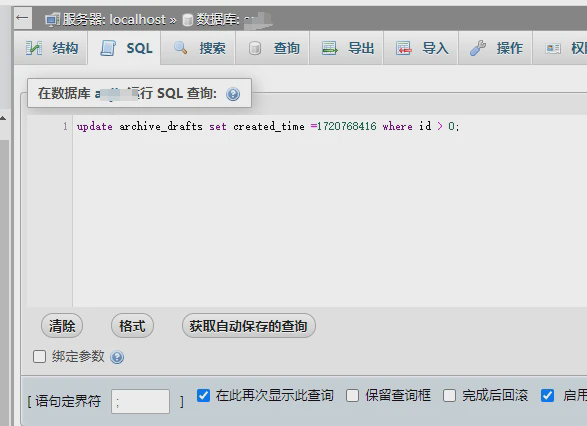The width and height of the screenshot is (587, 426).
Task: Click the server icon beside localhost
Action: tap(52, 19)
